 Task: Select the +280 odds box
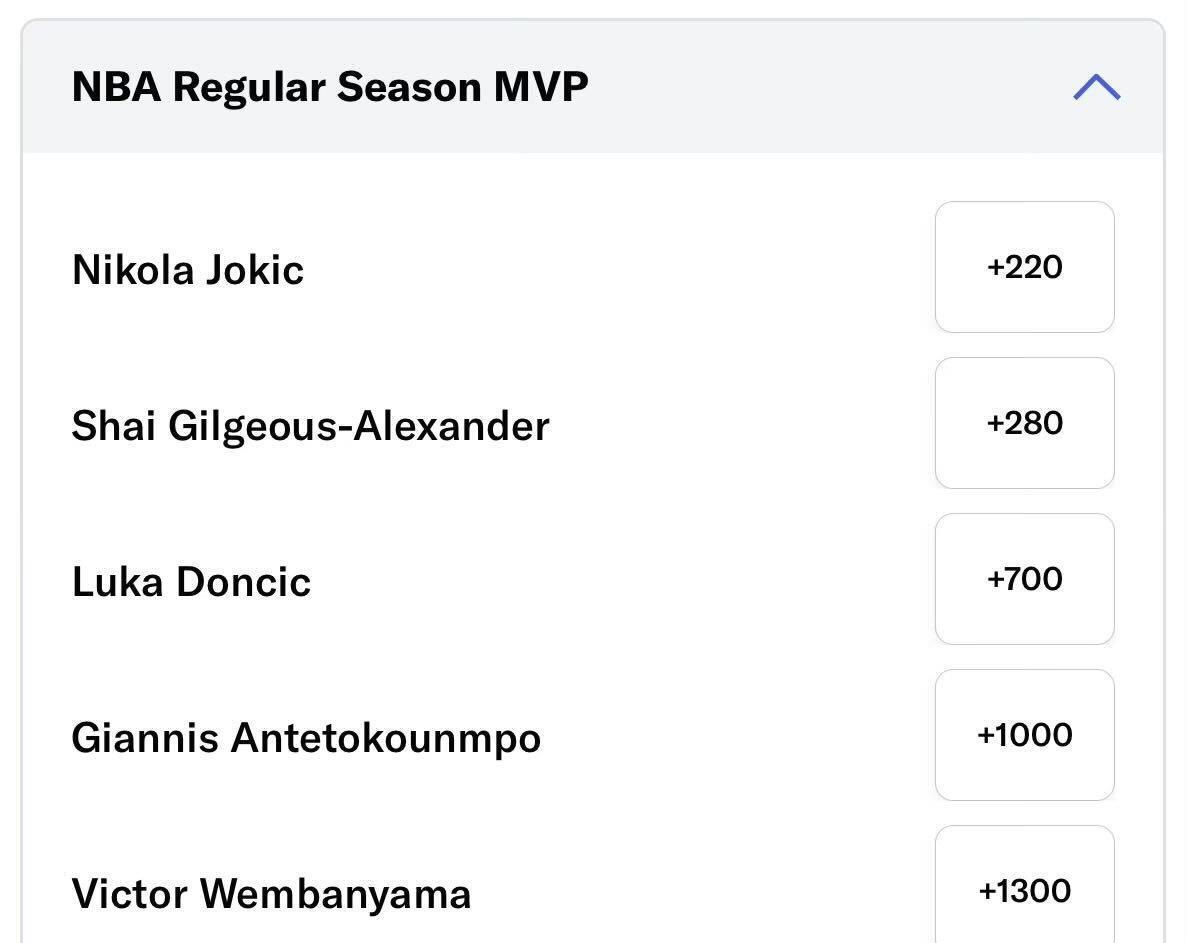click(1024, 423)
